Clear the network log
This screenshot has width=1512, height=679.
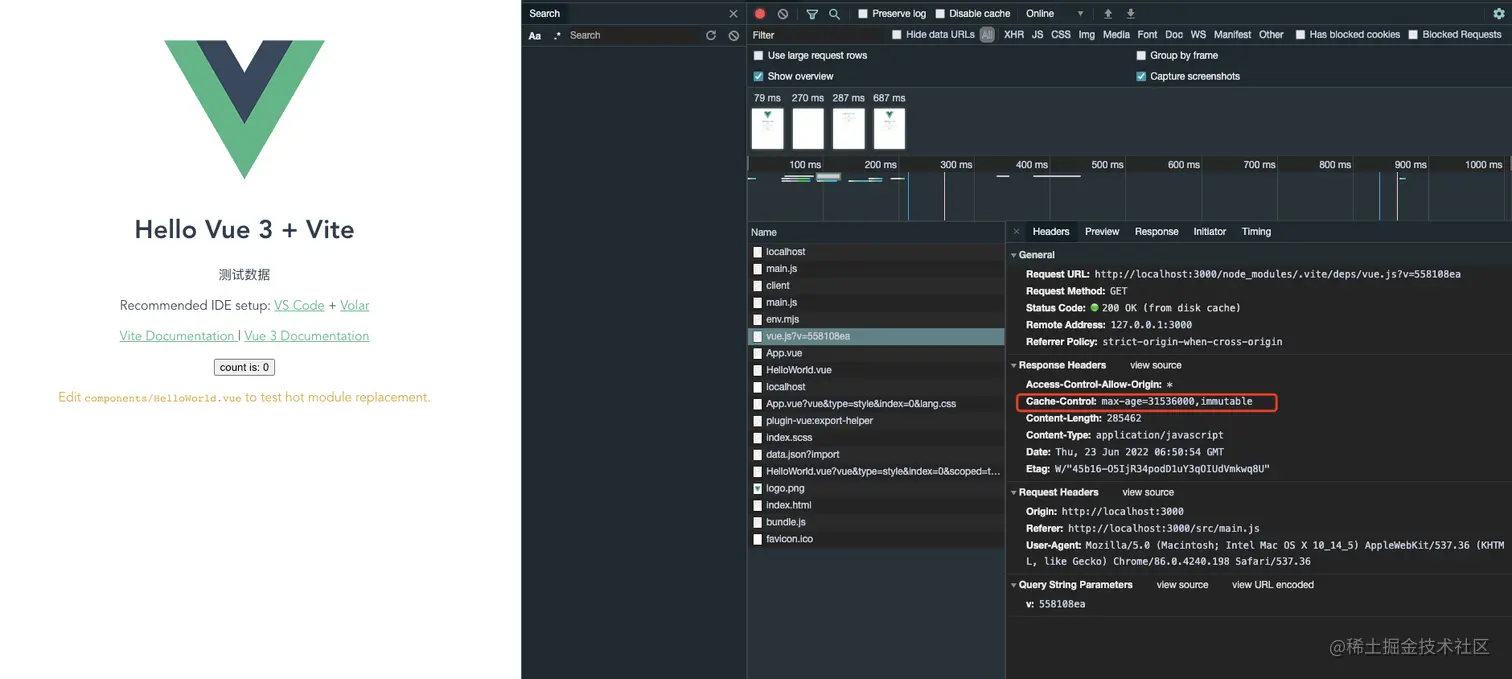tap(783, 14)
